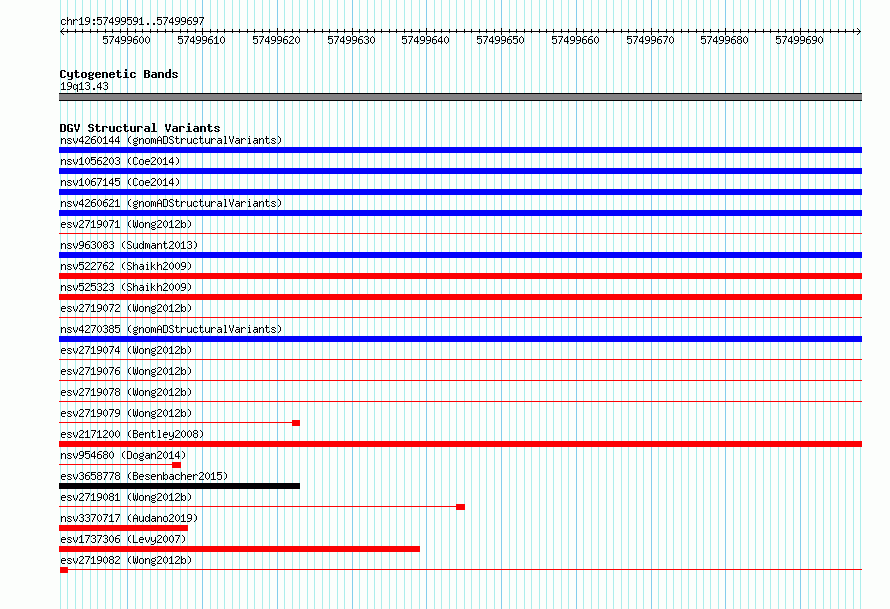The height and width of the screenshot is (609, 890).
Task: Click the esv2719072 (Wong2012b) label
Action: [x=126, y=308]
